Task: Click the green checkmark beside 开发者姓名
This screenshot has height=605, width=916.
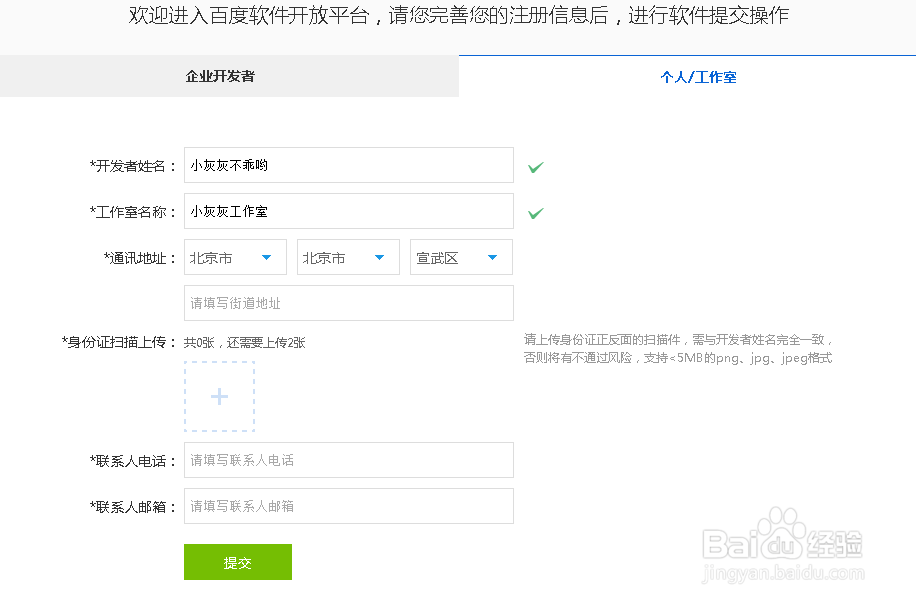Action: click(x=536, y=168)
